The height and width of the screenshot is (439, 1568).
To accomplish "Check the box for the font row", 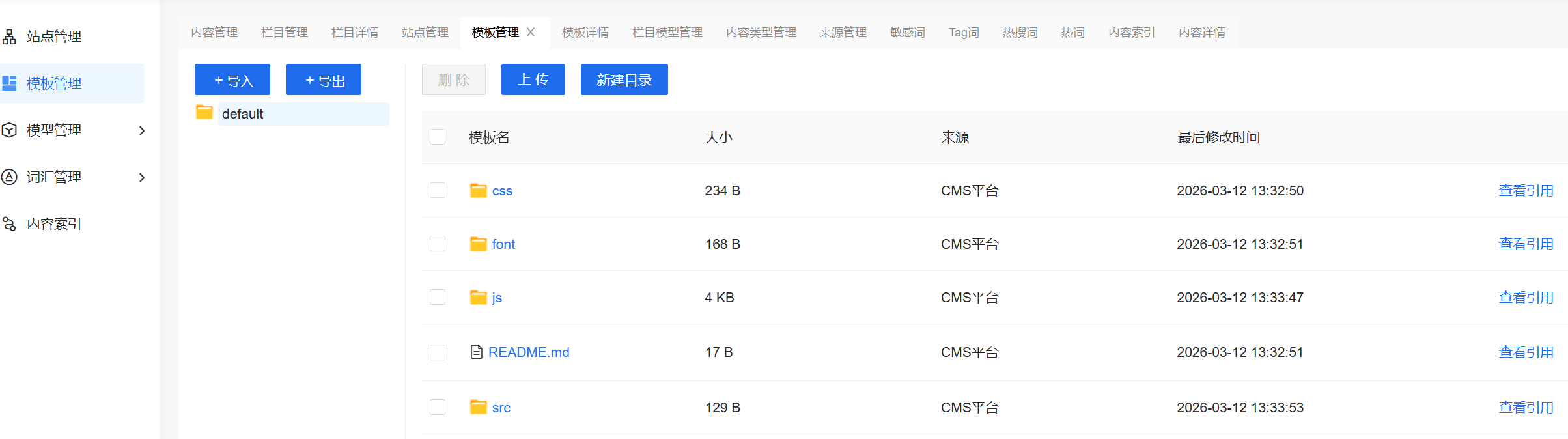I will 438,244.
